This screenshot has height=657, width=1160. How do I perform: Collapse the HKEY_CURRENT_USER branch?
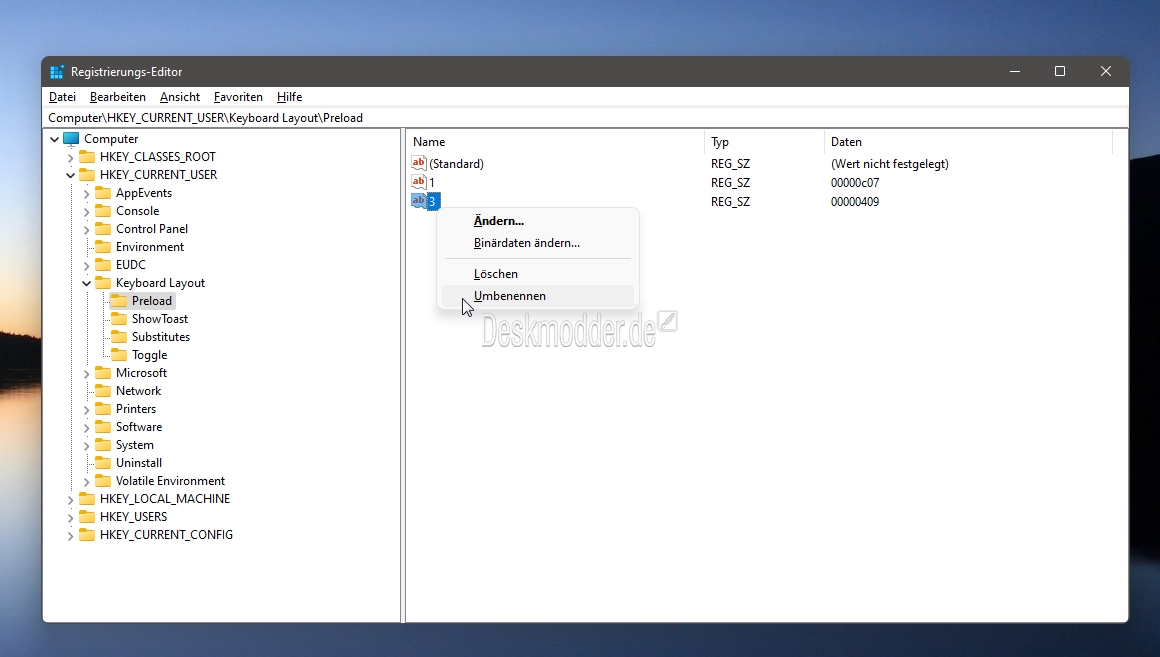(70, 175)
